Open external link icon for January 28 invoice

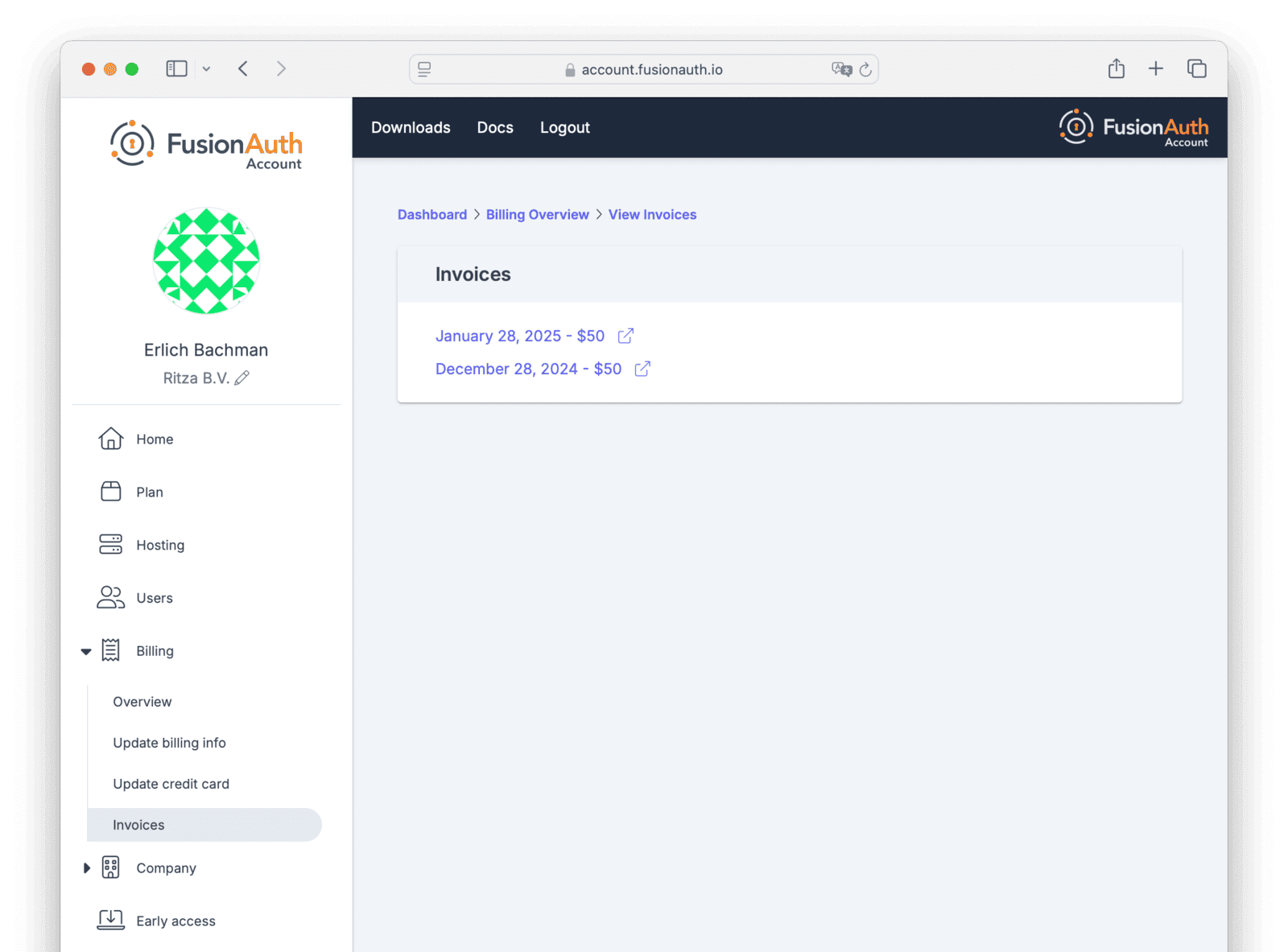[x=625, y=336]
